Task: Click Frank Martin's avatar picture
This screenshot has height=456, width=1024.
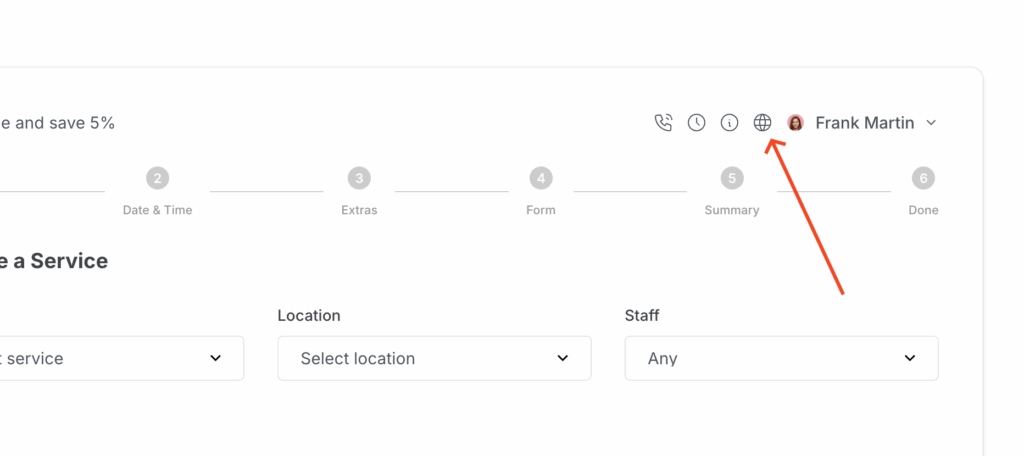Action: tap(795, 122)
